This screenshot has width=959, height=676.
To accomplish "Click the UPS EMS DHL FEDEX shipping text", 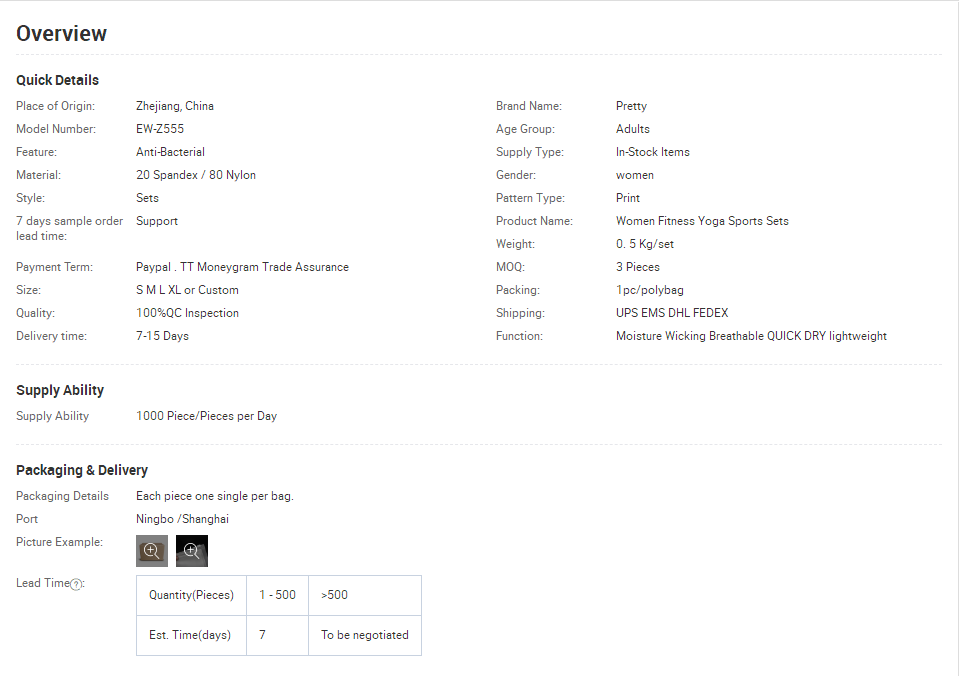I will click(672, 313).
